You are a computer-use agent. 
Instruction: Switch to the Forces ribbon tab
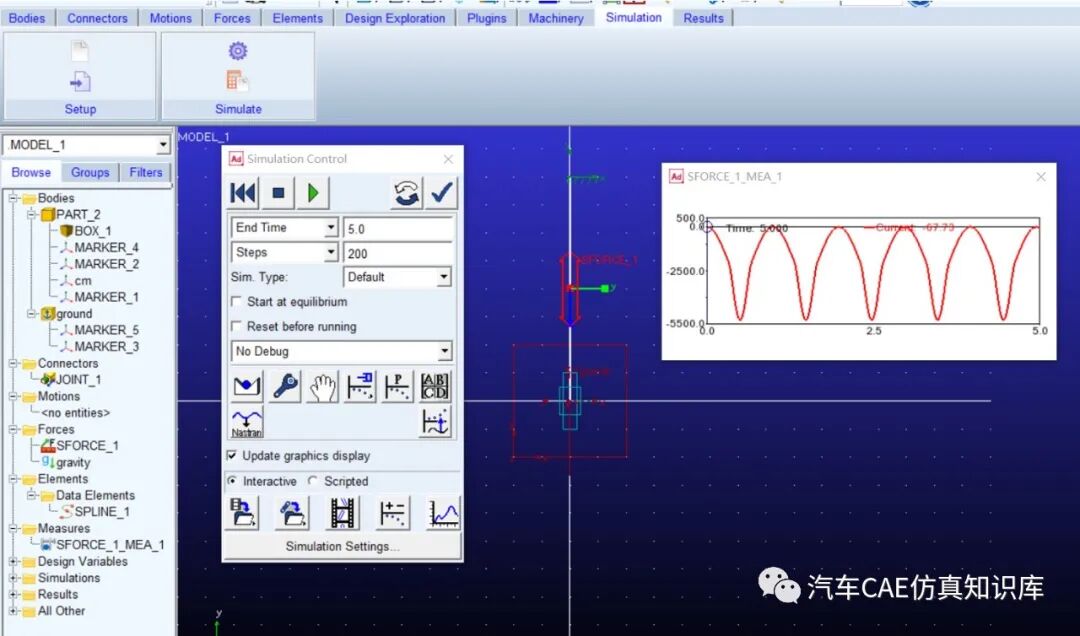pos(232,19)
